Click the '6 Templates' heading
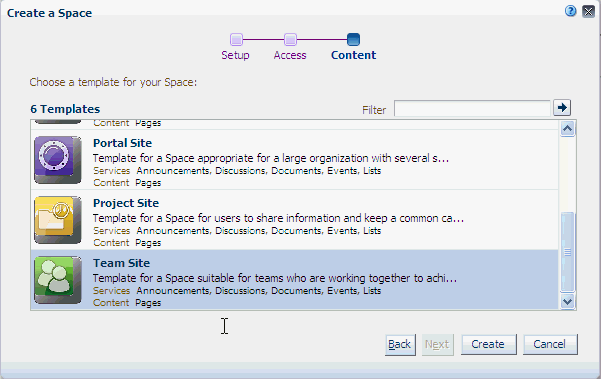 [65, 109]
